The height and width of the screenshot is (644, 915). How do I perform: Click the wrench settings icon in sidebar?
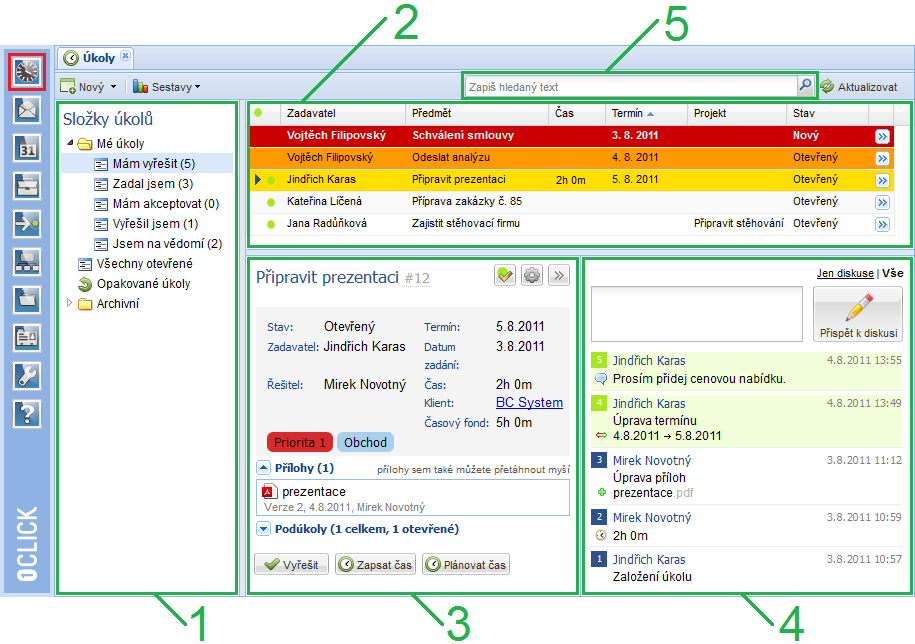tap(27, 375)
